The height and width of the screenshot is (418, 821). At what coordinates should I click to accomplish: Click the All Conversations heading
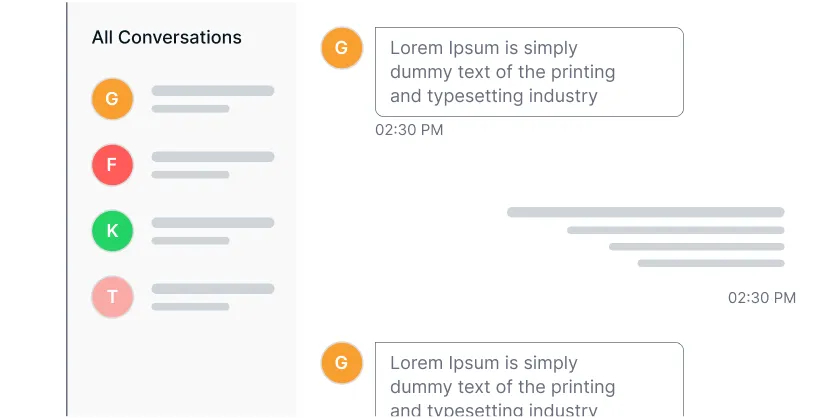point(167,37)
